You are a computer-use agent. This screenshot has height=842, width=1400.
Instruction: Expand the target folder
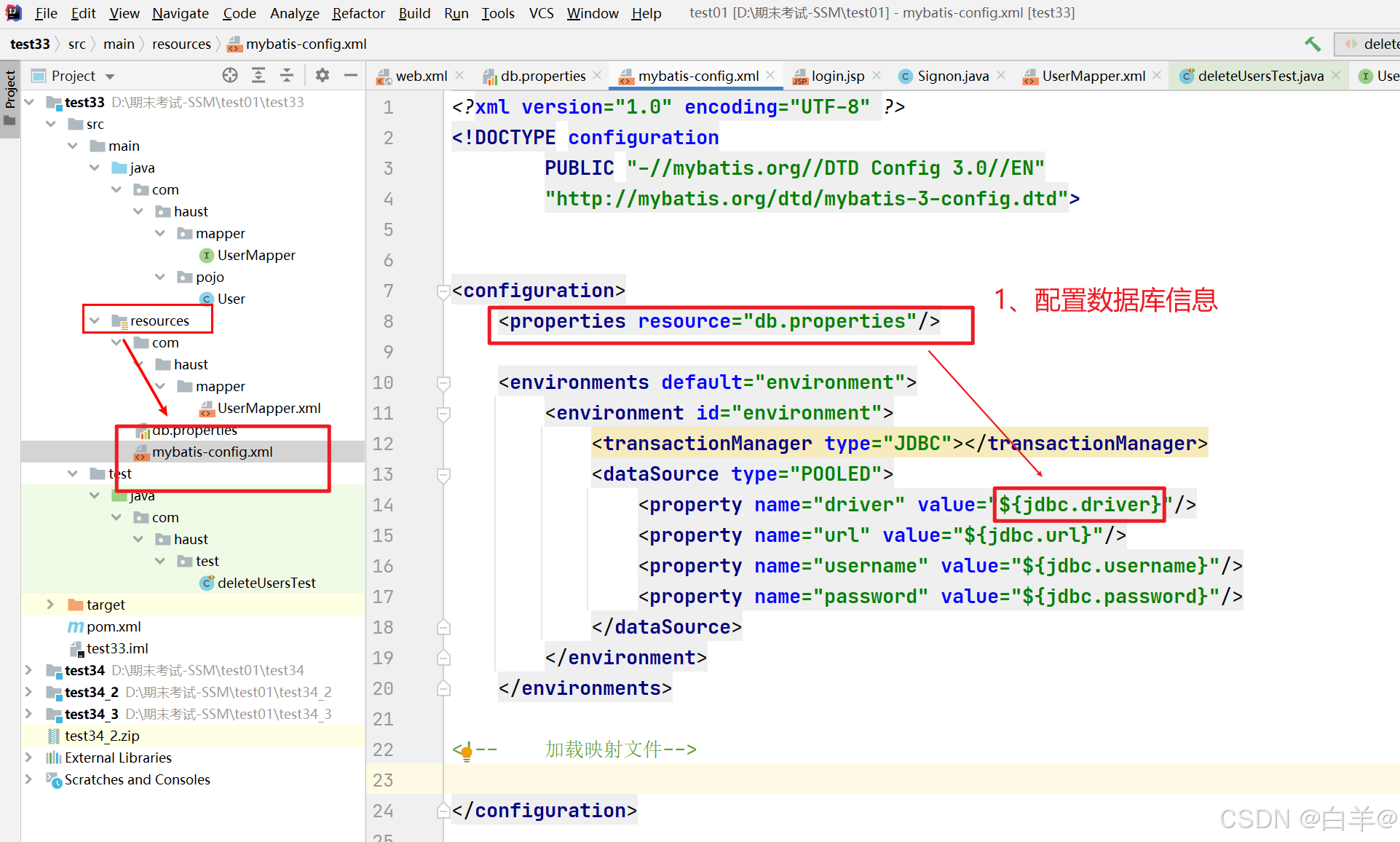[x=50, y=605]
